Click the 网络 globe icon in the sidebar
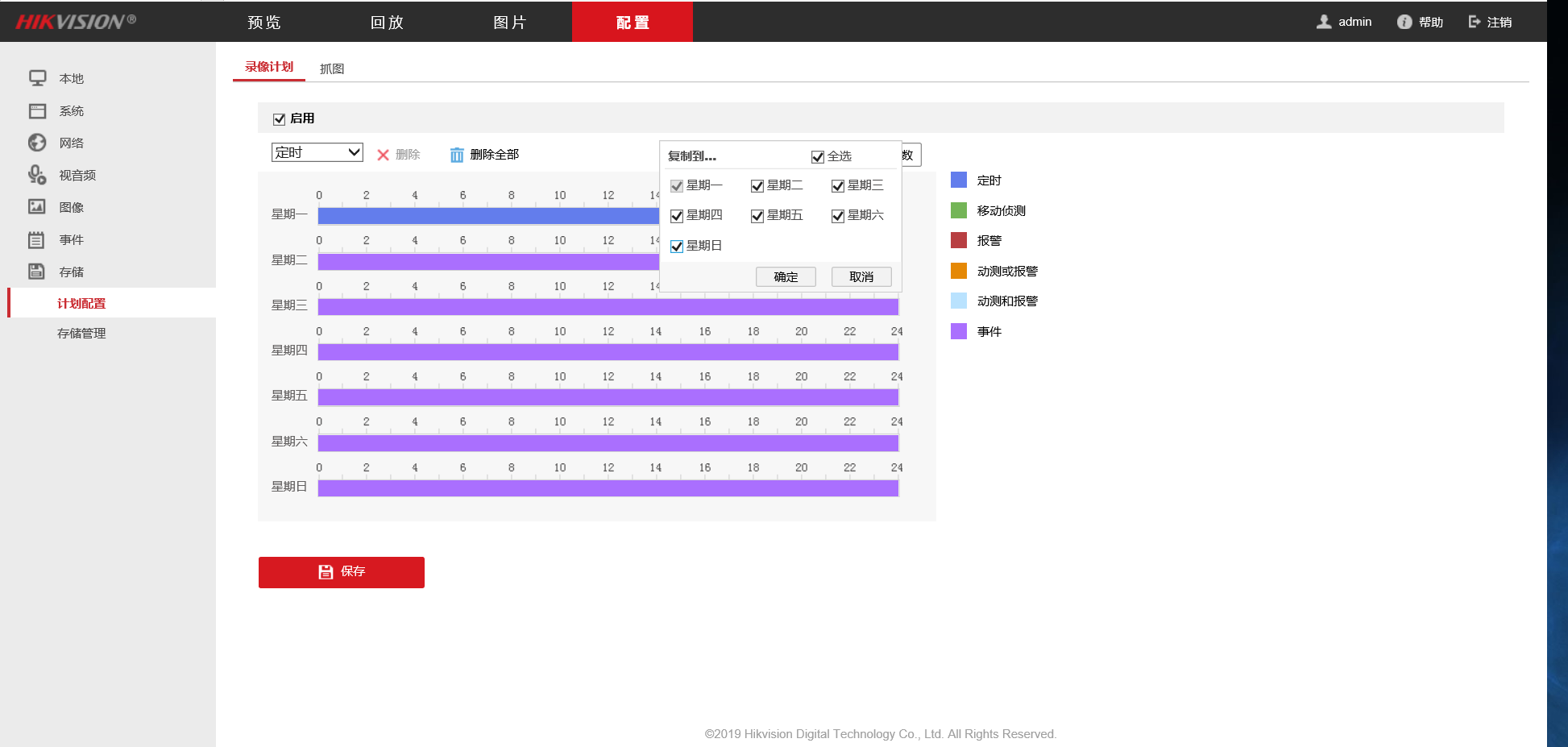The height and width of the screenshot is (747, 1568). 37,143
